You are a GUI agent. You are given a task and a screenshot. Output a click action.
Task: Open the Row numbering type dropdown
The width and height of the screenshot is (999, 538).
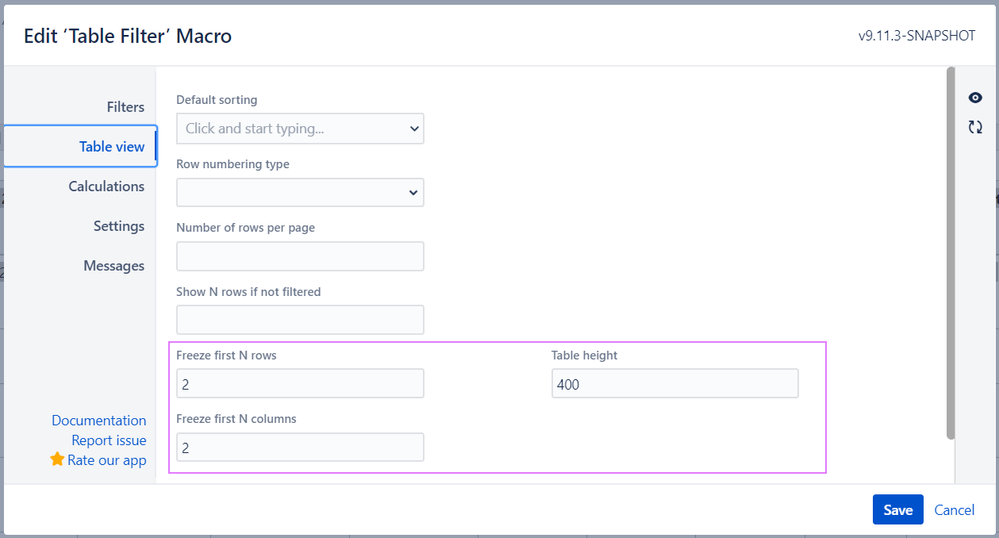300,193
